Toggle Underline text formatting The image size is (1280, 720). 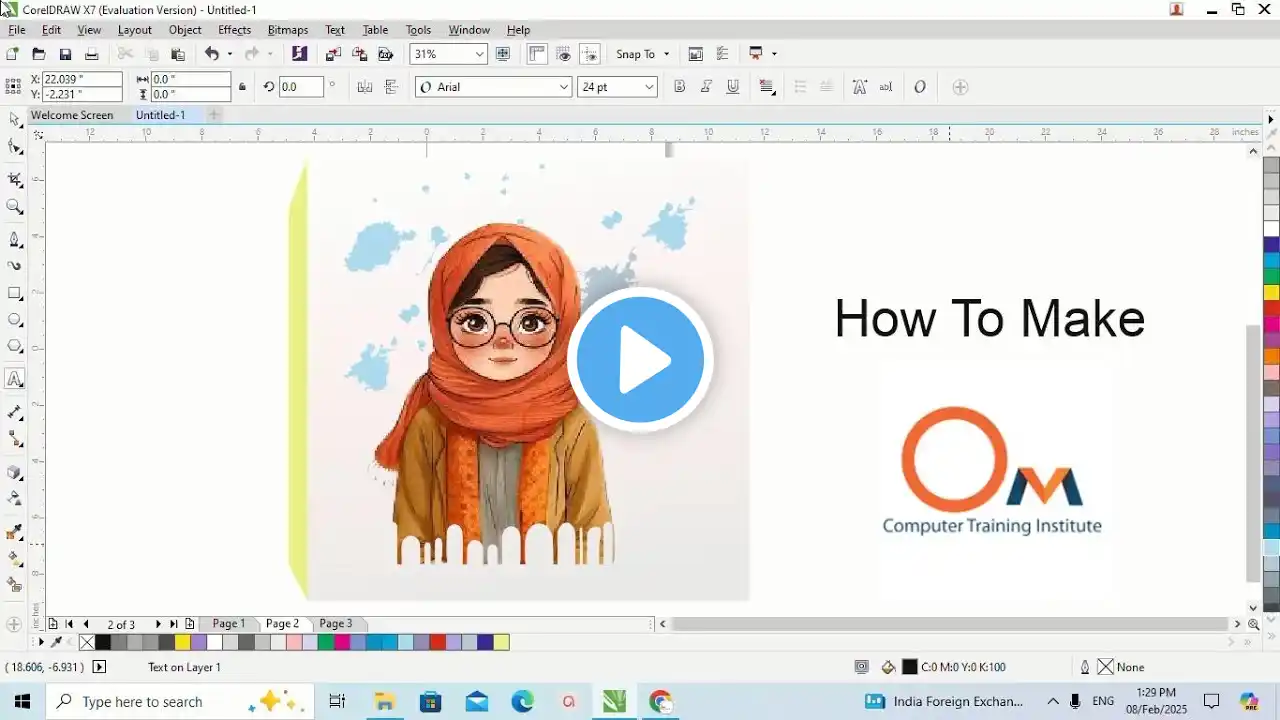coord(733,87)
